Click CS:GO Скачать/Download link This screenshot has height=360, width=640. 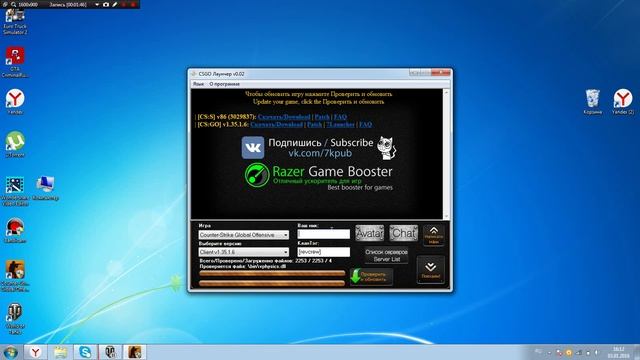[x=276, y=124]
